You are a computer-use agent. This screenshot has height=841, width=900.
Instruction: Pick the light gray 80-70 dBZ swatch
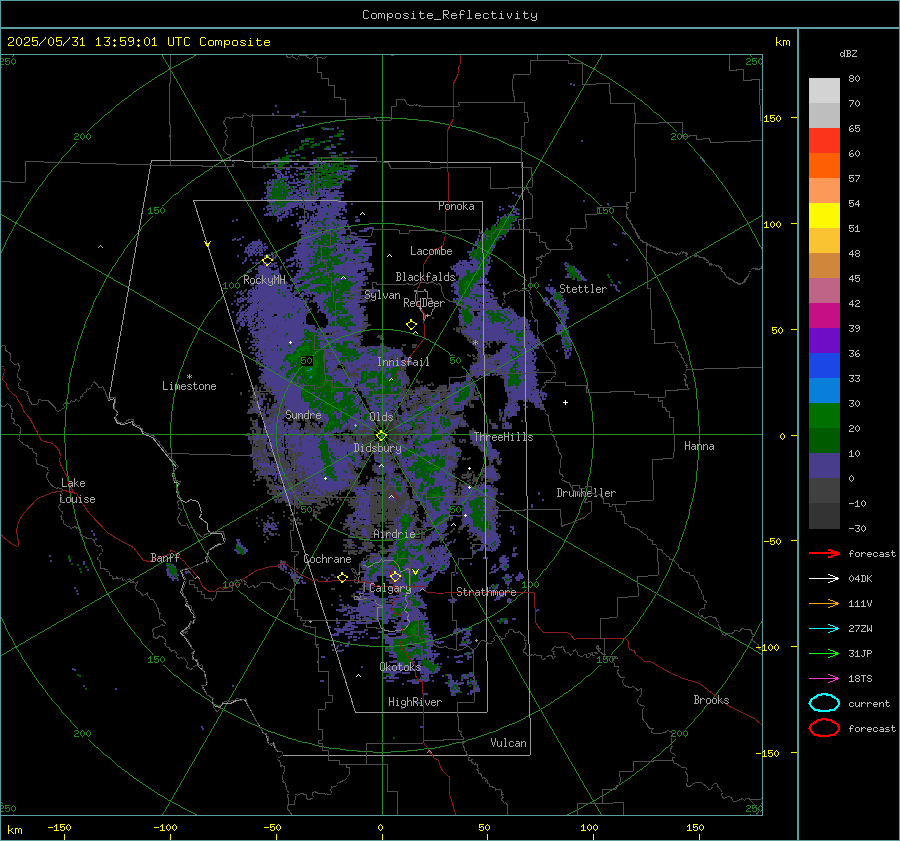824,91
